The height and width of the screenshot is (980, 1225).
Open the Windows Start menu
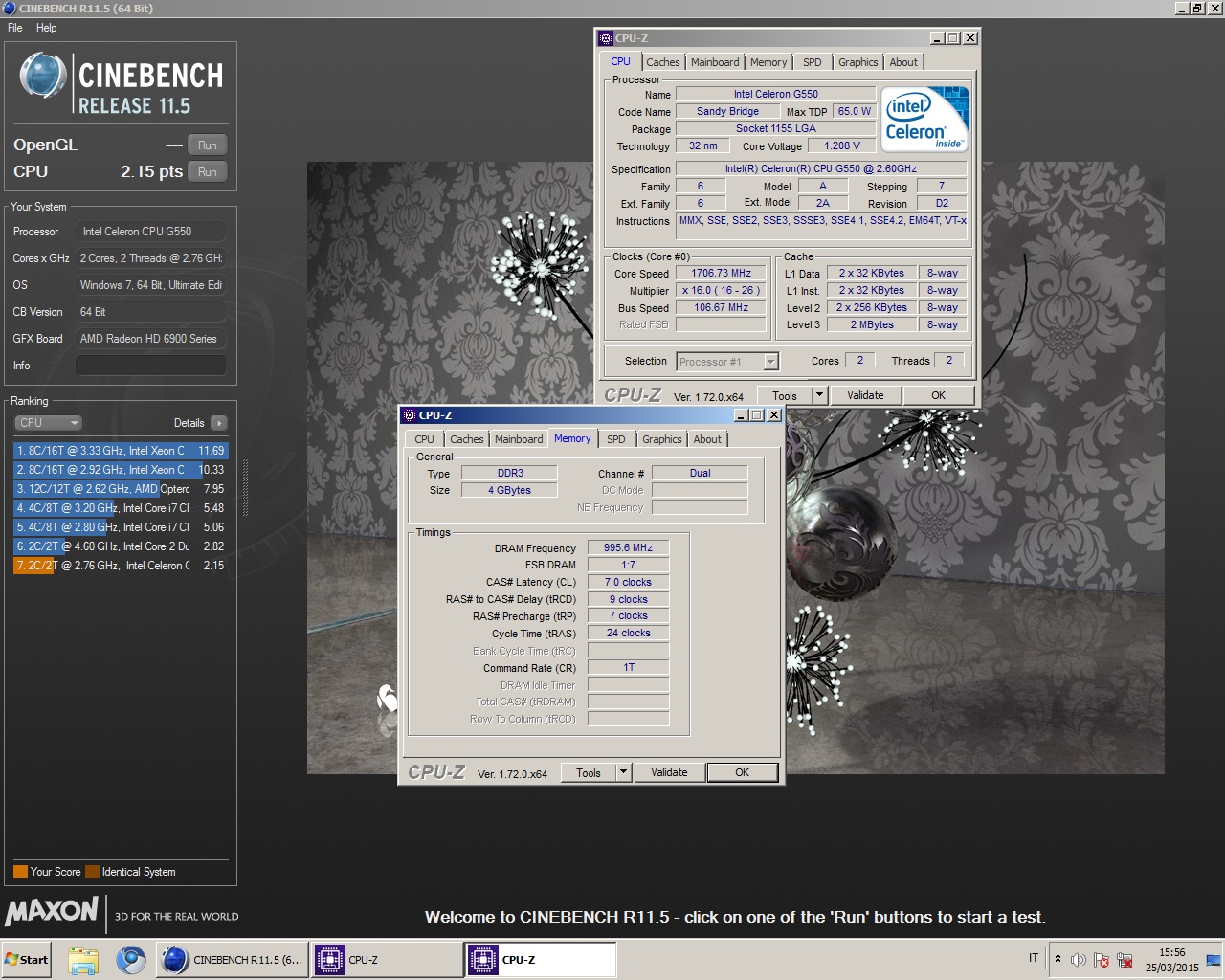[x=27, y=960]
